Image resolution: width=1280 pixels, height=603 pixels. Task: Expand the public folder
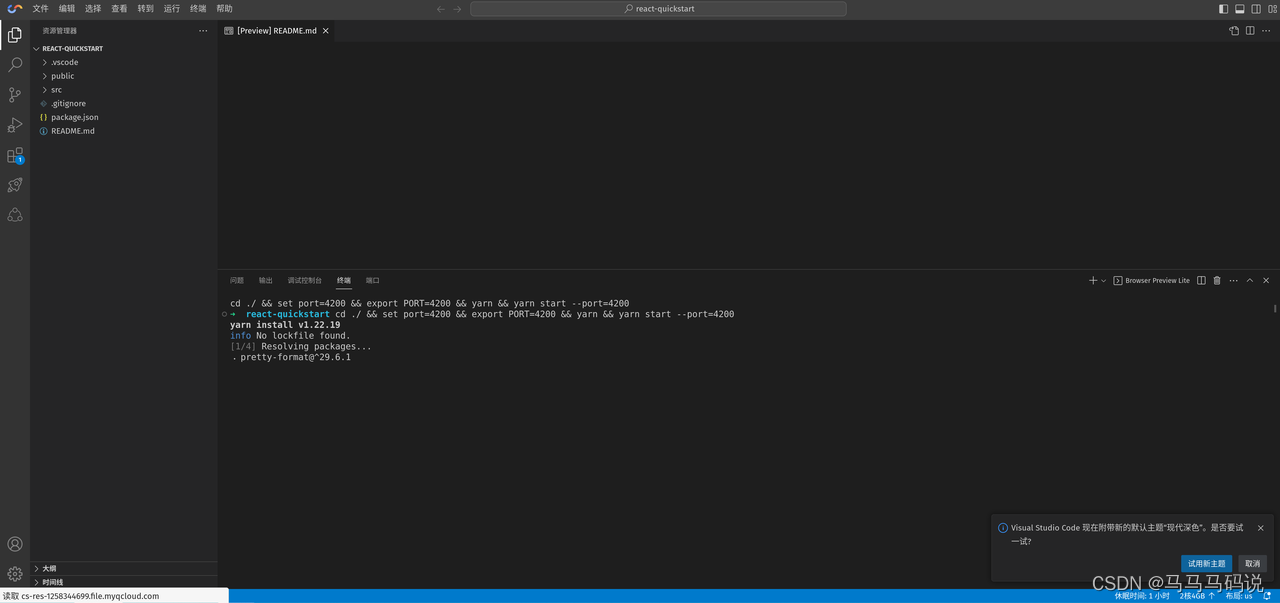click(x=124, y=76)
